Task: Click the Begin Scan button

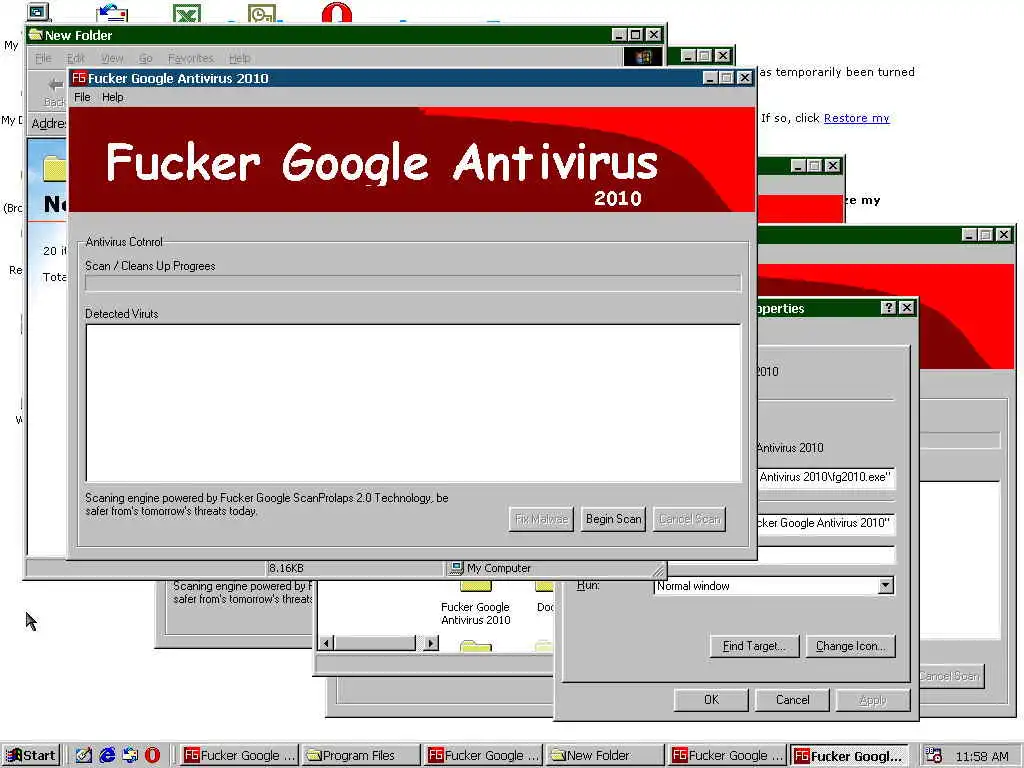Action: tap(613, 519)
